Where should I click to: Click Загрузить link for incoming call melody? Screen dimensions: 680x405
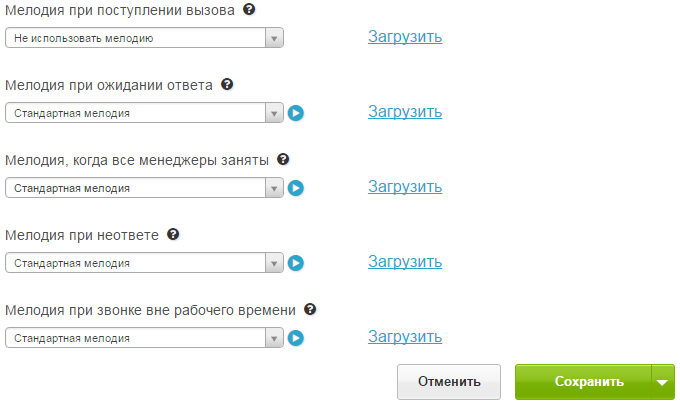click(405, 37)
